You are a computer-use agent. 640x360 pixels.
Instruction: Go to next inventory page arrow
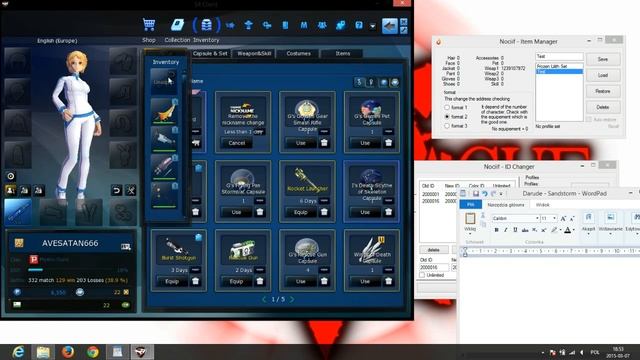[x=292, y=299]
